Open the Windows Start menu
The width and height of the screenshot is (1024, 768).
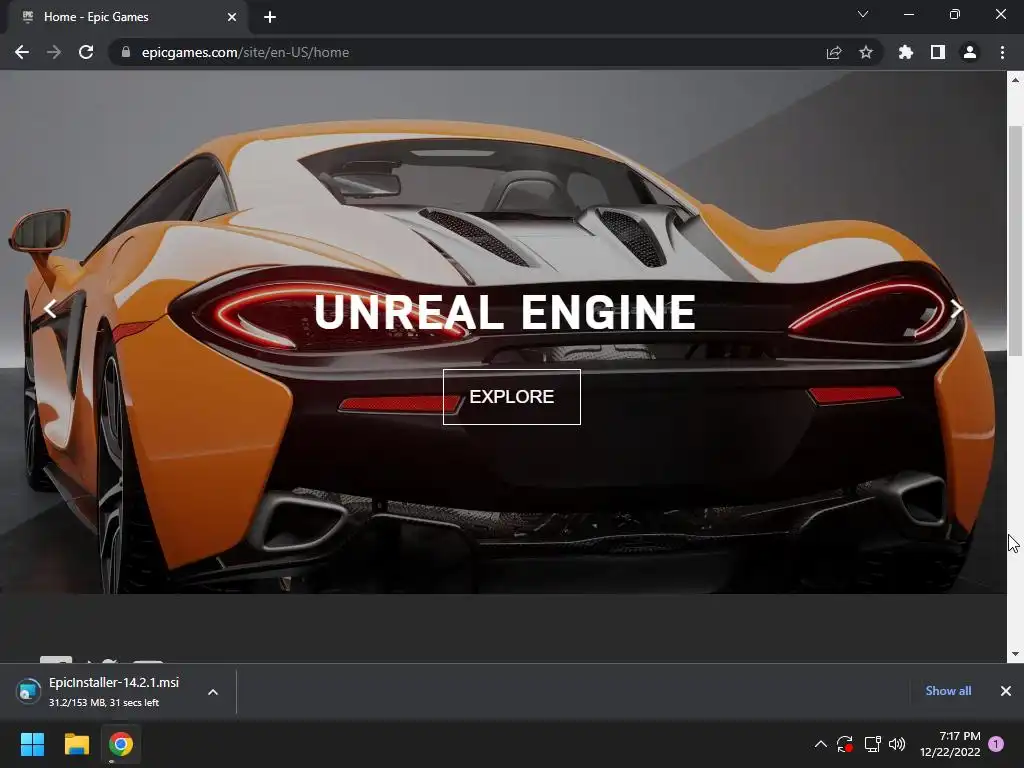tap(32, 744)
